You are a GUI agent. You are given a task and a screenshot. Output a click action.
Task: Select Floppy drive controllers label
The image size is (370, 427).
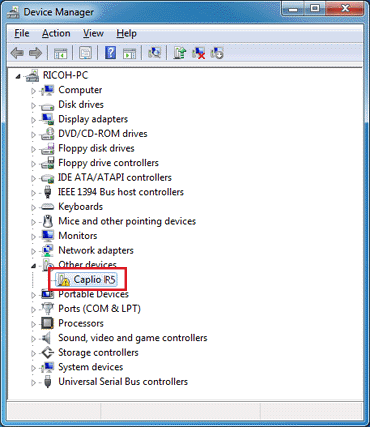pyautogui.click(x=108, y=163)
